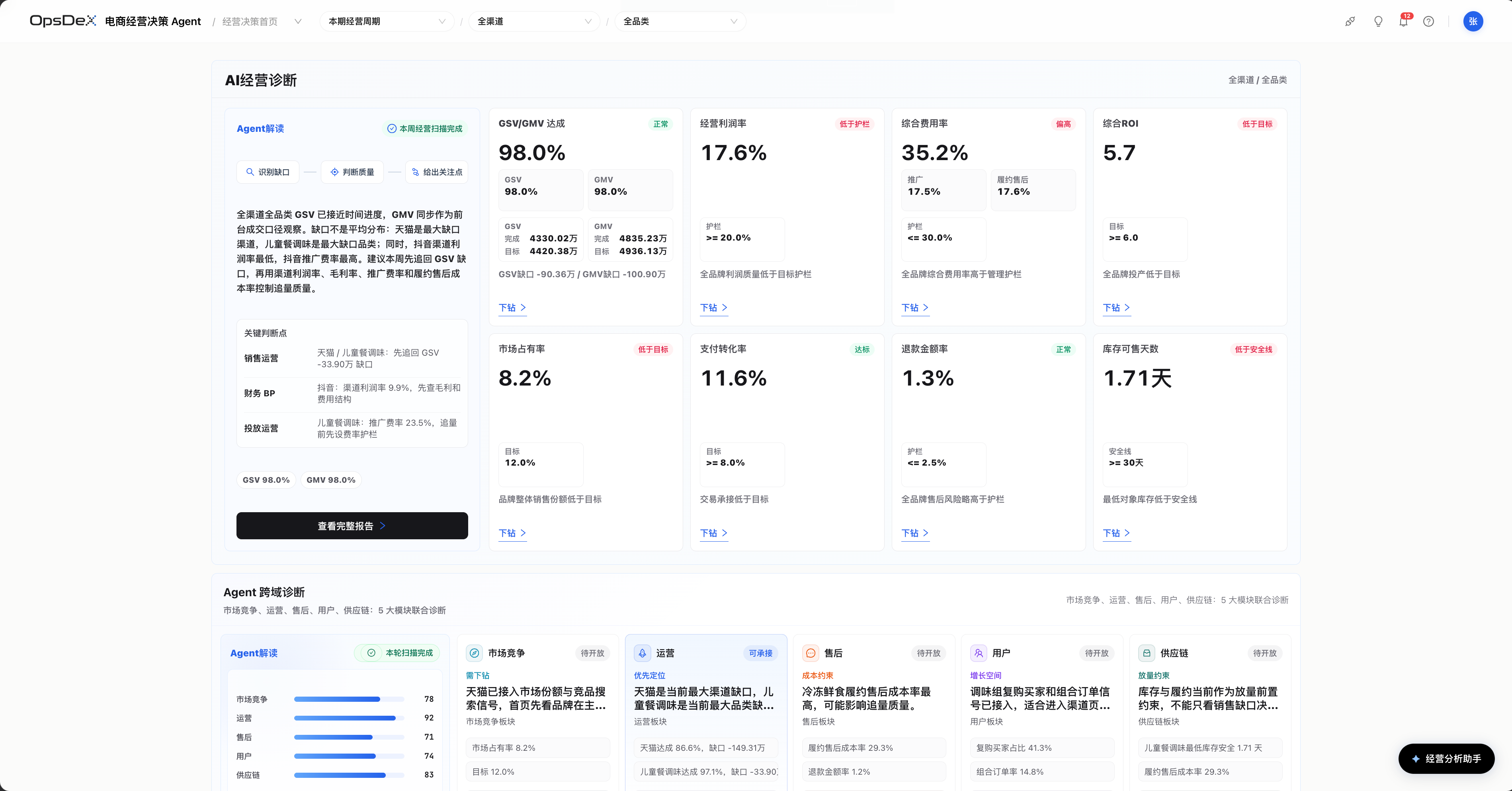Open notifications bell with 12 badge
The image size is (1512, 791).
click(x=1403, y=21)
